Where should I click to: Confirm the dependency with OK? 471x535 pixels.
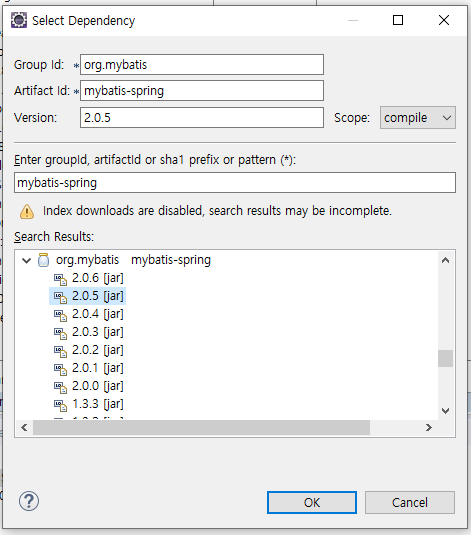pos(312,502)
